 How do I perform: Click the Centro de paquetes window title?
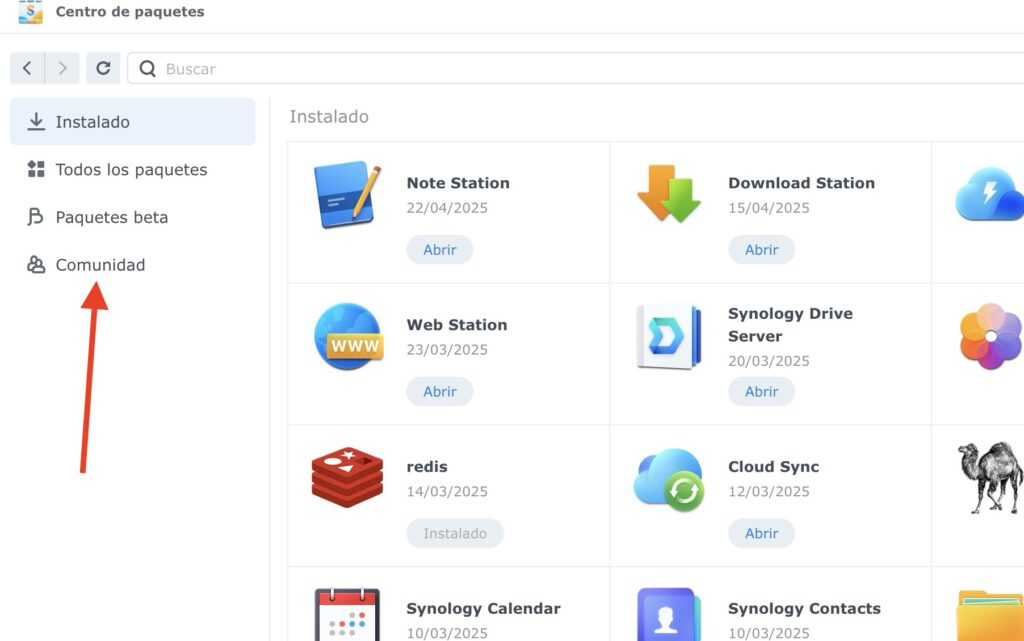[130, 11]
